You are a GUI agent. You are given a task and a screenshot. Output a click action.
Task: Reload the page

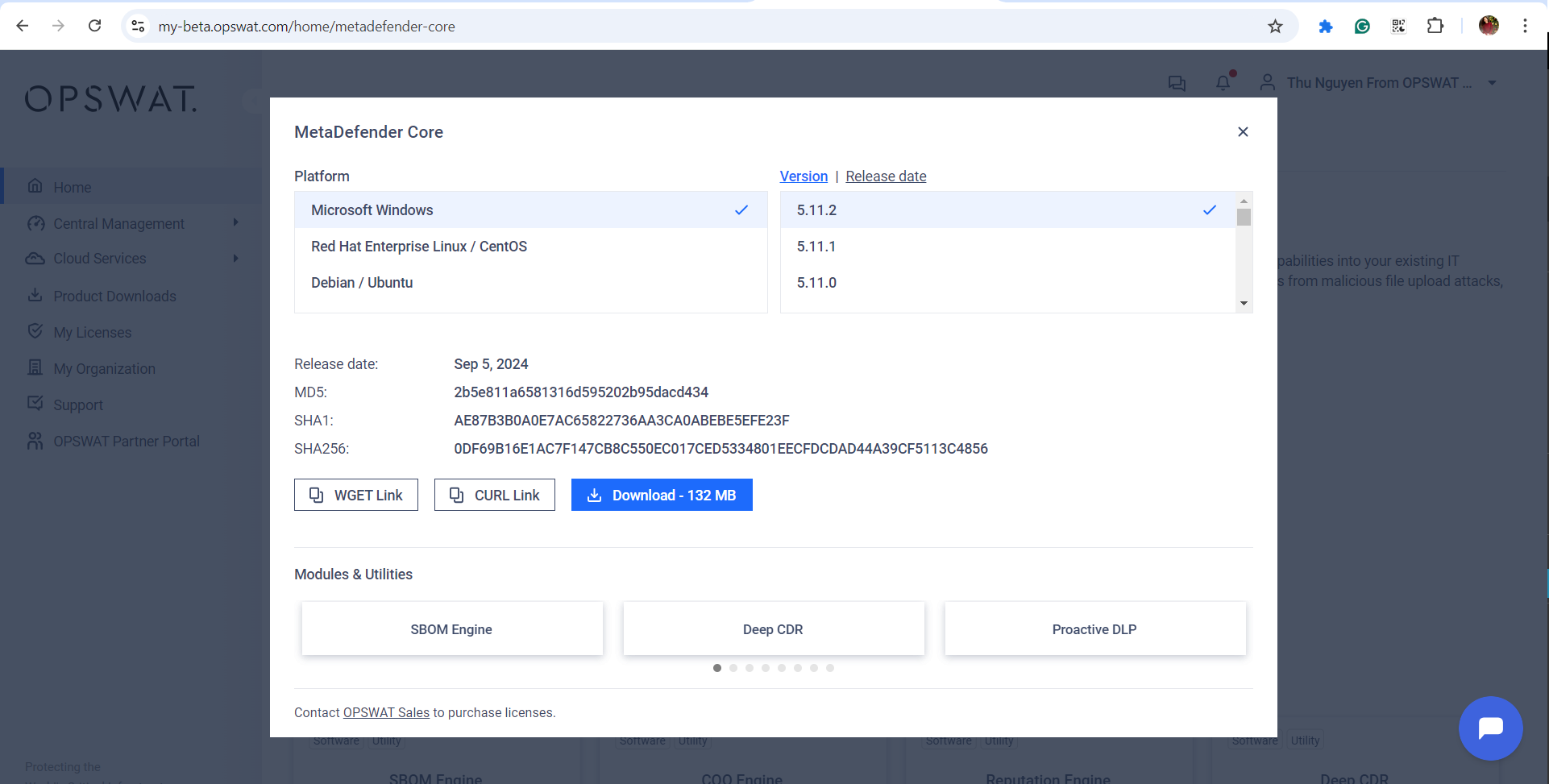click(x=94, y=26)
